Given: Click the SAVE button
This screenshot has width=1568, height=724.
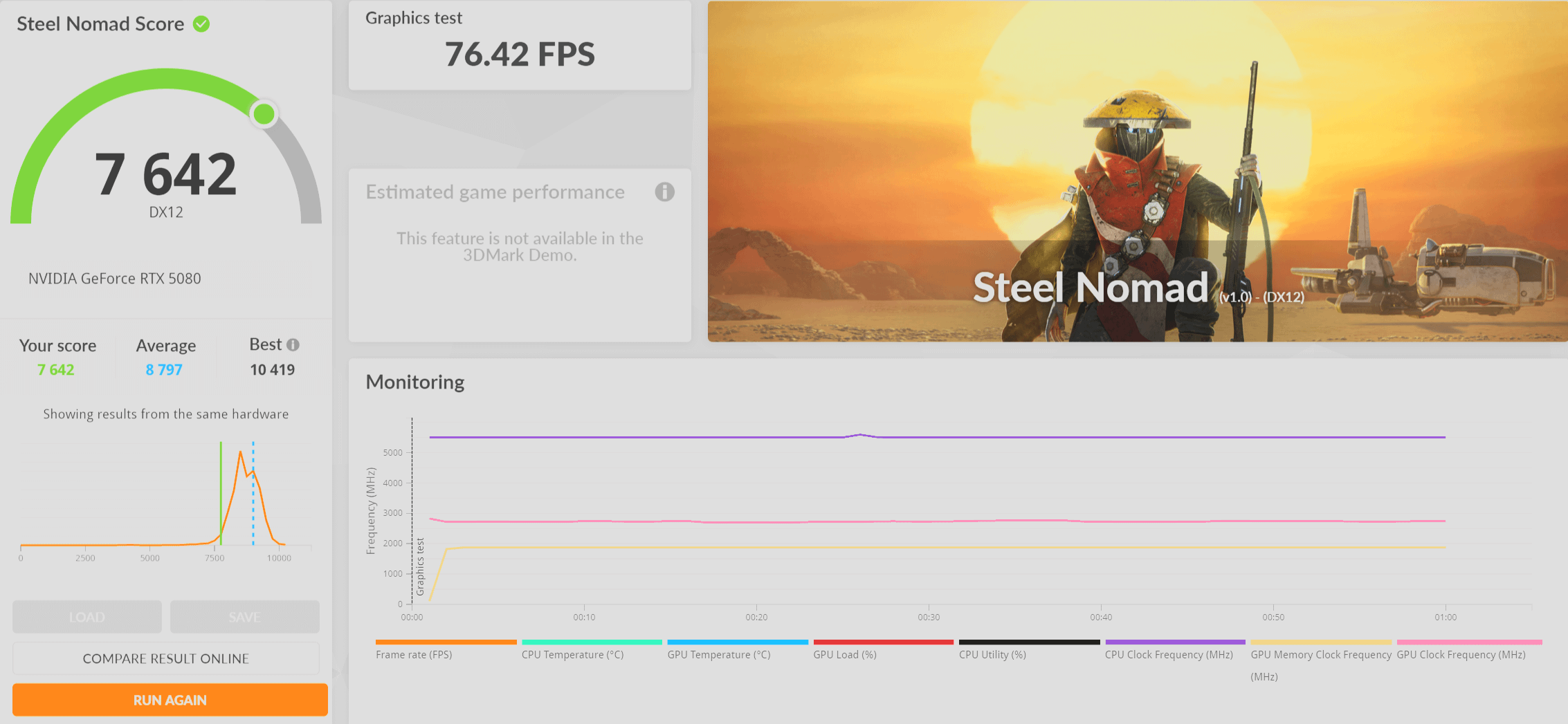Looking at the screenshot, I should coord(245,617).
